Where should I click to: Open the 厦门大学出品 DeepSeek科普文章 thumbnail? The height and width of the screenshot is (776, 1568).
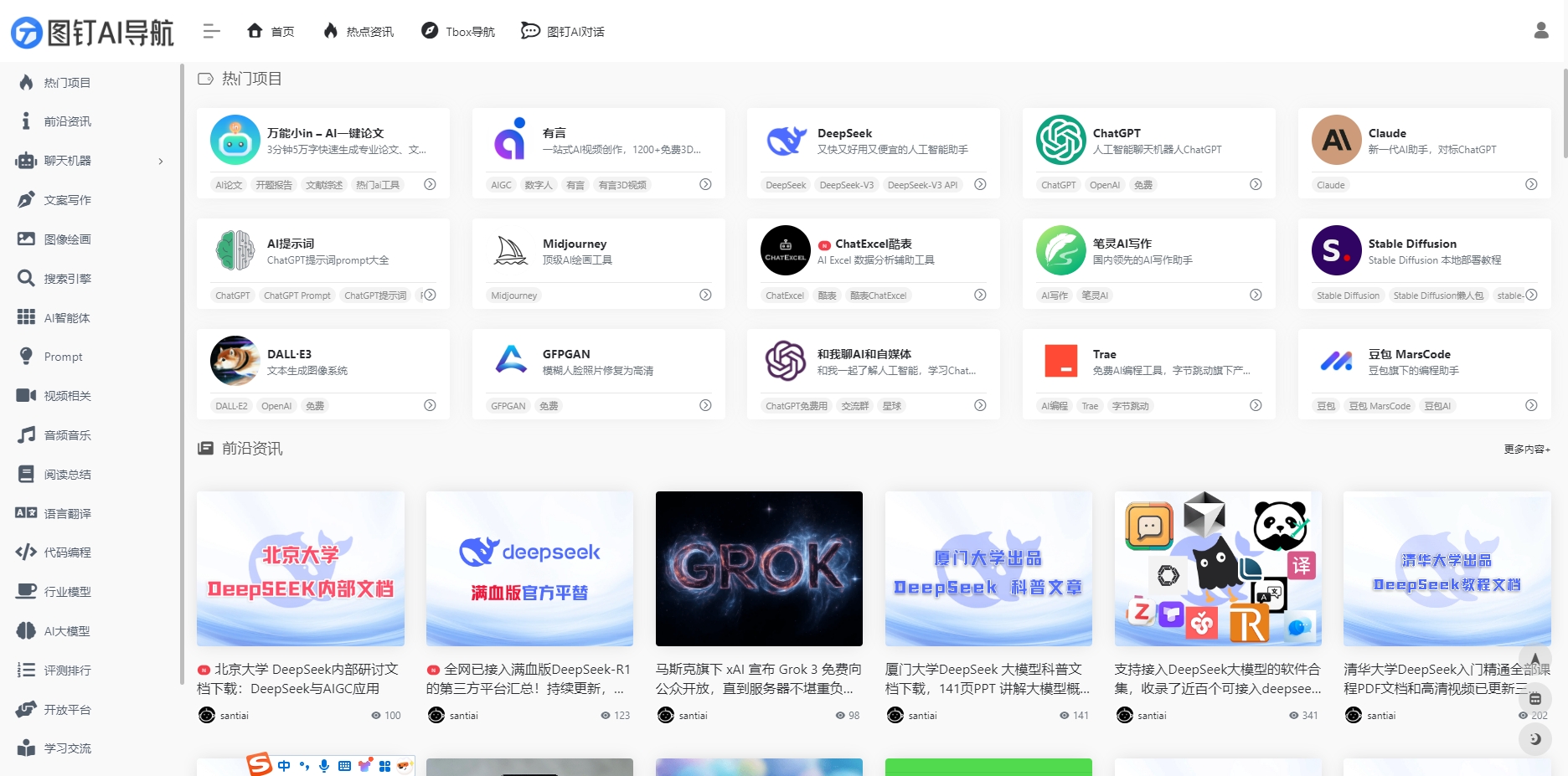pyautogui.click(x=988, y=568)
